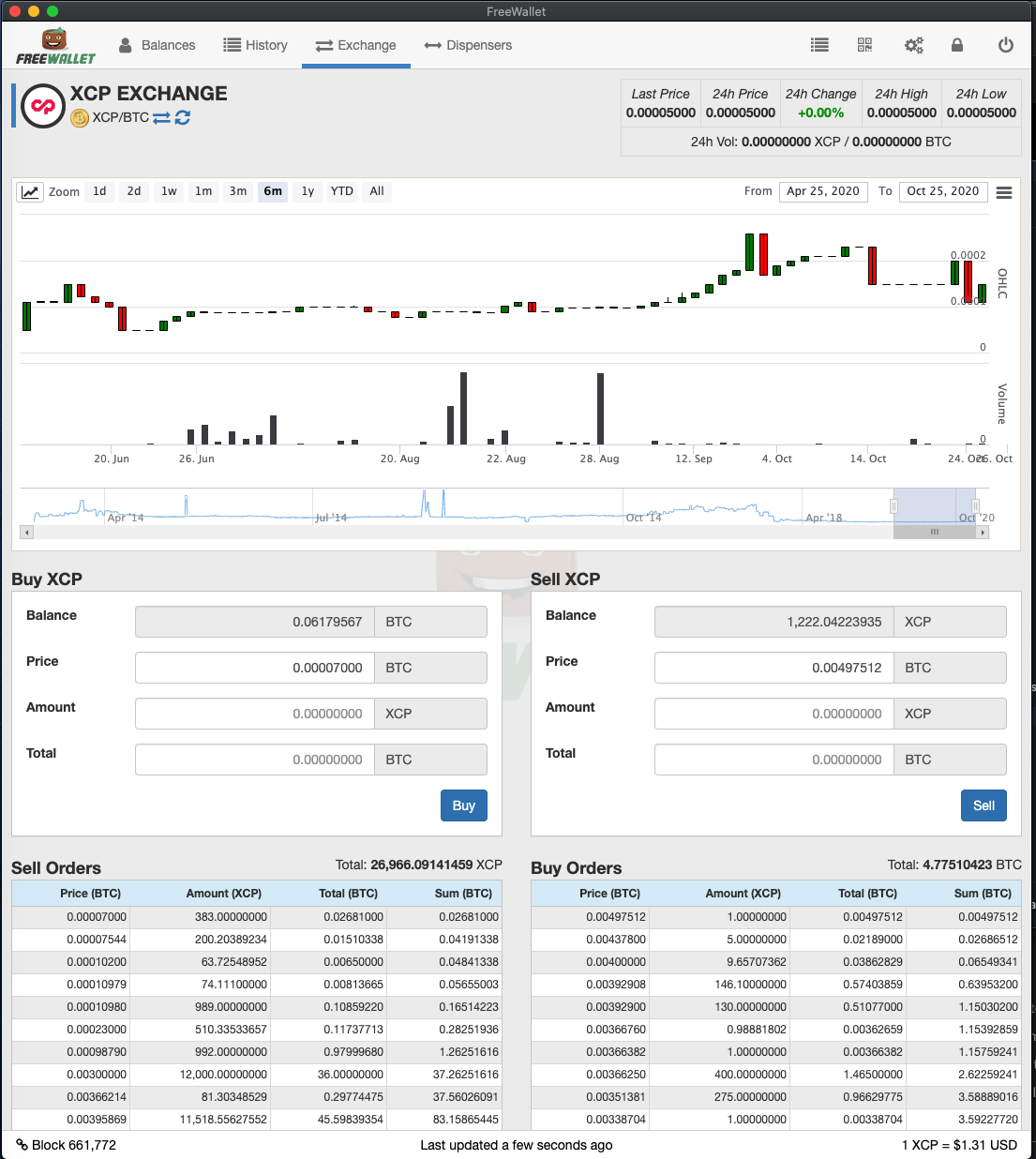Select buy order priced 0.00437800
Screen dimensions: 1036x1159
[776, 940]
